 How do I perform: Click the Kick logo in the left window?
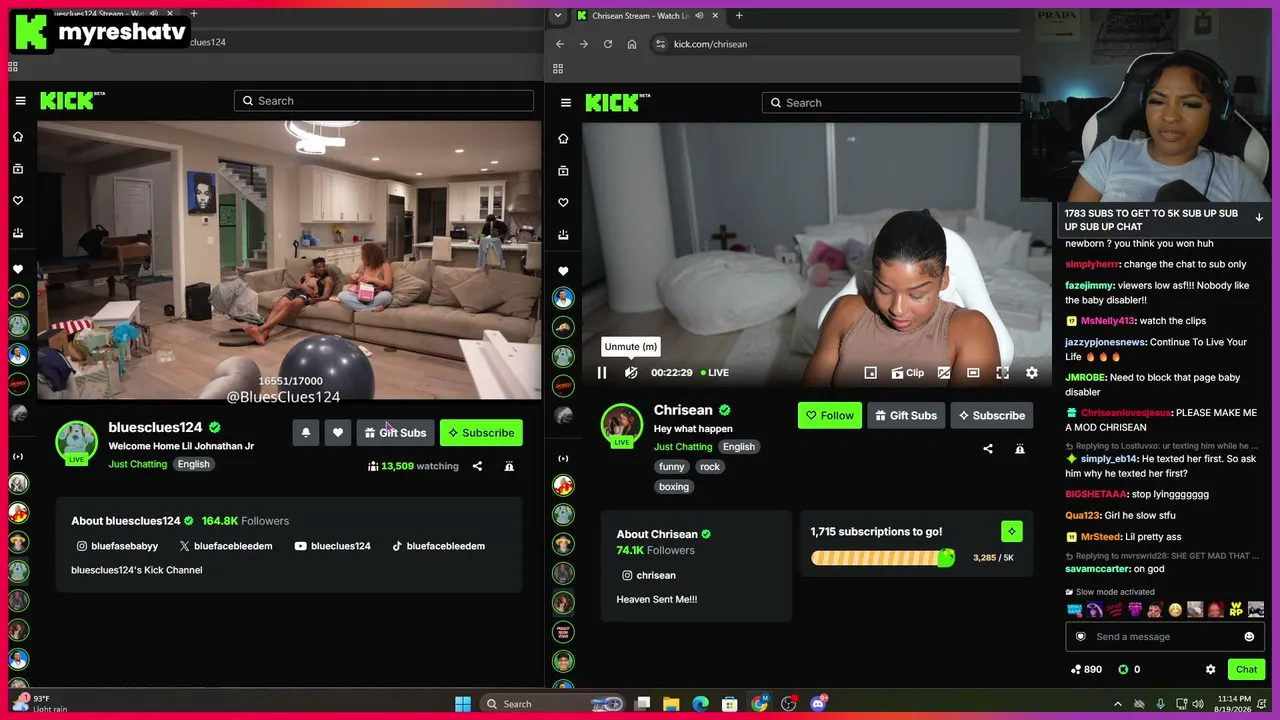pos(72,101)
